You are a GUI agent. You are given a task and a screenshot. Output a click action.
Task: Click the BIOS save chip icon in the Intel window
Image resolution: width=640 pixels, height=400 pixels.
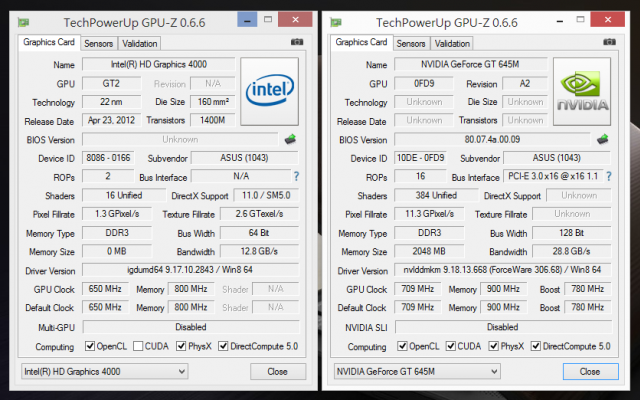(x=290, y=139)
